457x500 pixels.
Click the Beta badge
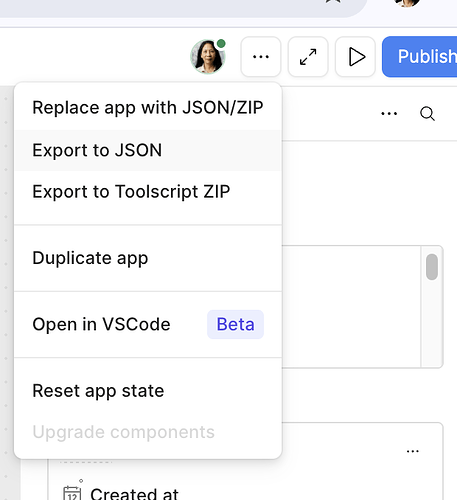235,324
